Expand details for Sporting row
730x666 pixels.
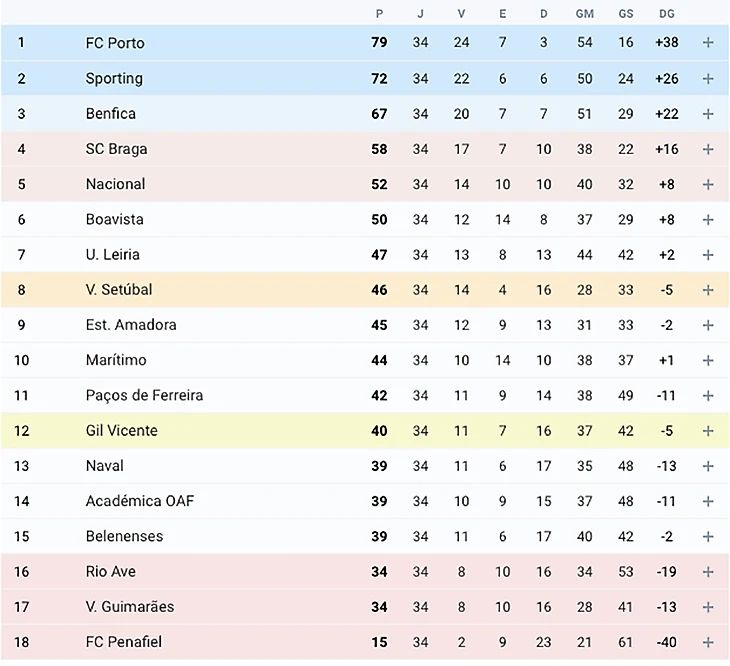click(x=708, y=79)
